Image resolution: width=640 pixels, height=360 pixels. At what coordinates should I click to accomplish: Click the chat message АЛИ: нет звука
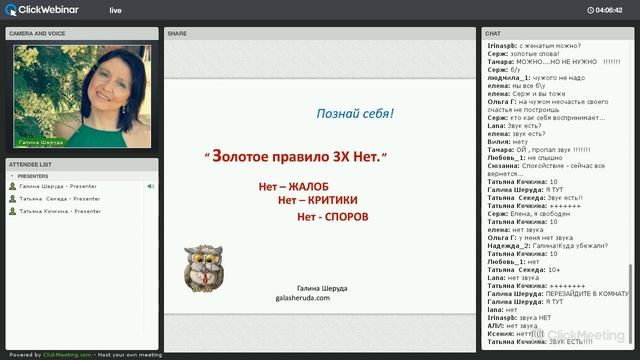pos(512,326)
